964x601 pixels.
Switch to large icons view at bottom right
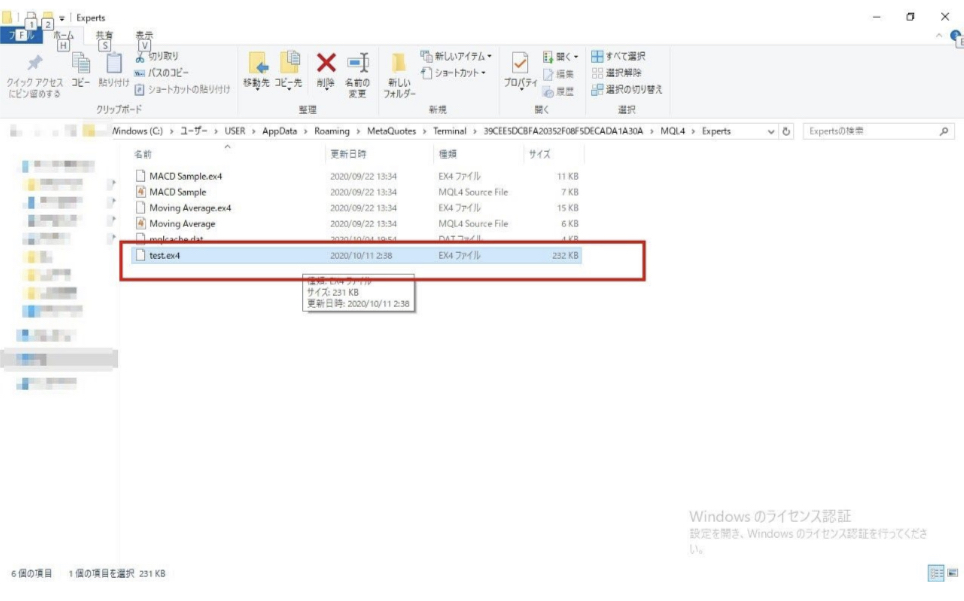pyautogui.click(x=950, y=573)
